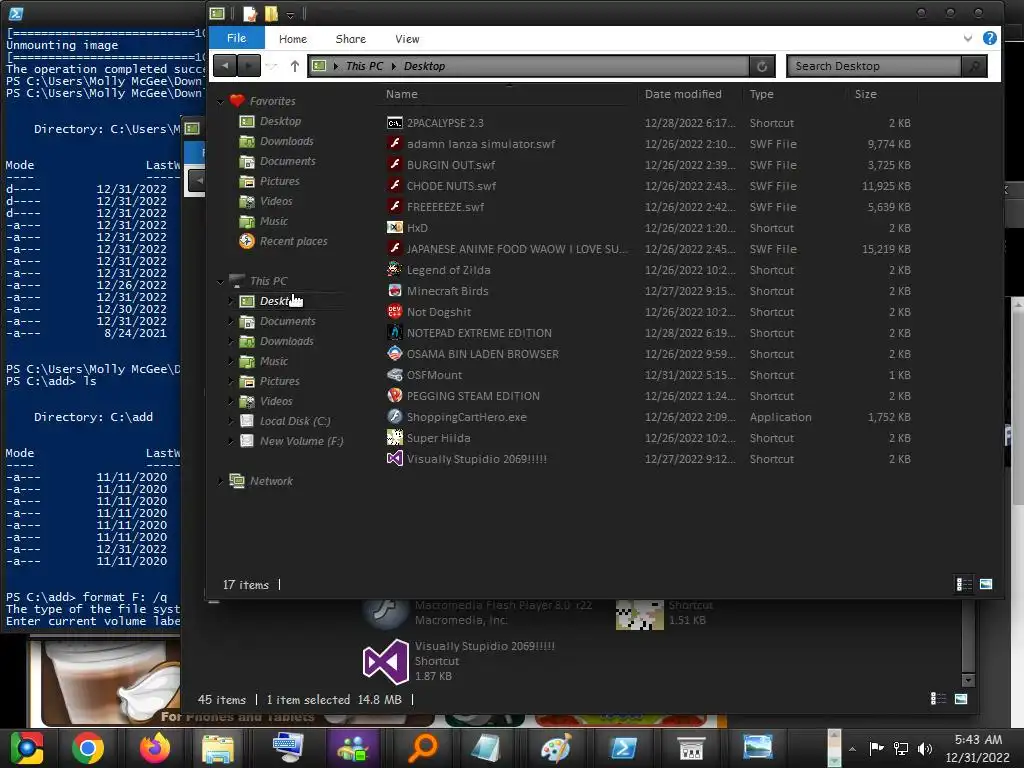
Task: Expand Local Disk (C:) tree node
Action: pyautogui.click(x=231, y=421)
